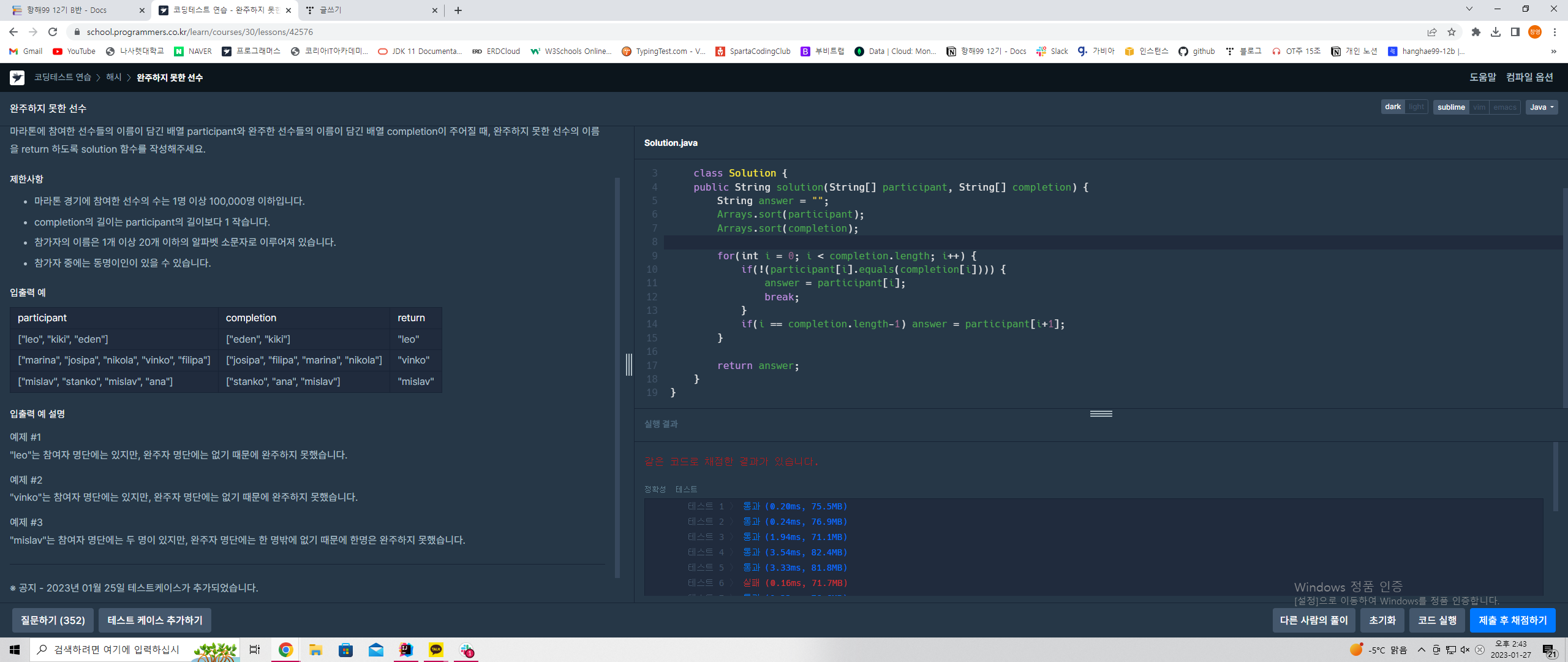Switch editor theme to light

[x=1415, y=107]
